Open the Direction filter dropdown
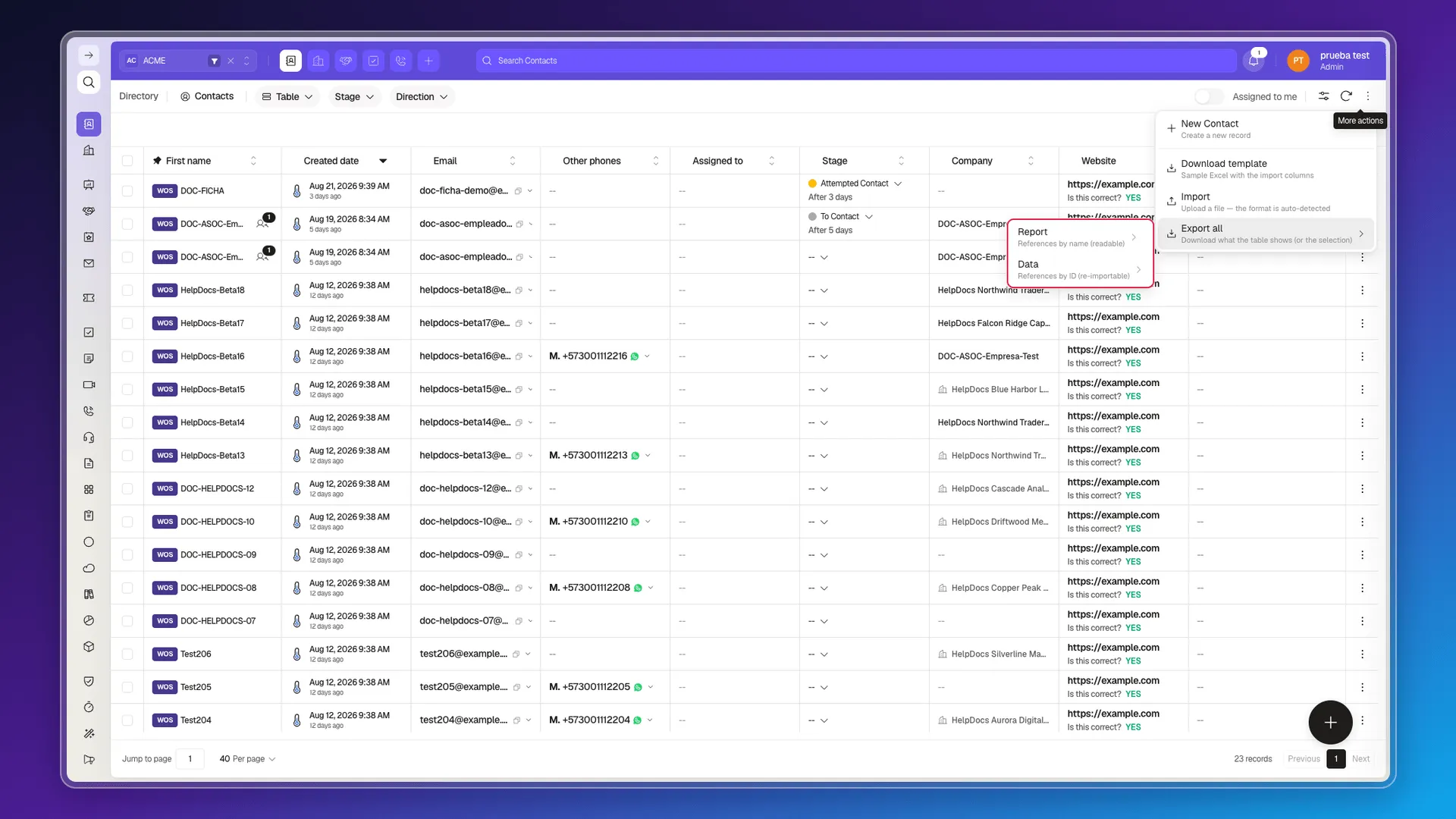Image resolution: width=1456 pixels, height=819 pixels. pos(422,96)
